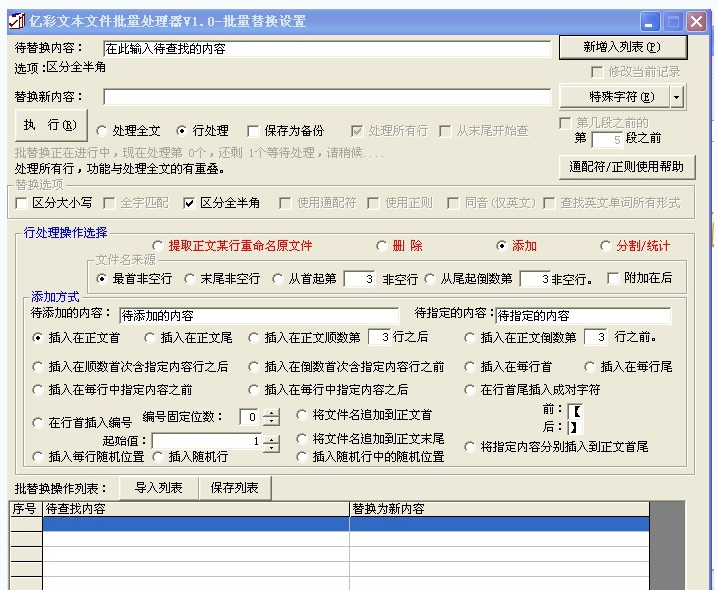Select the highlighted first list row

tap(346, 524)
